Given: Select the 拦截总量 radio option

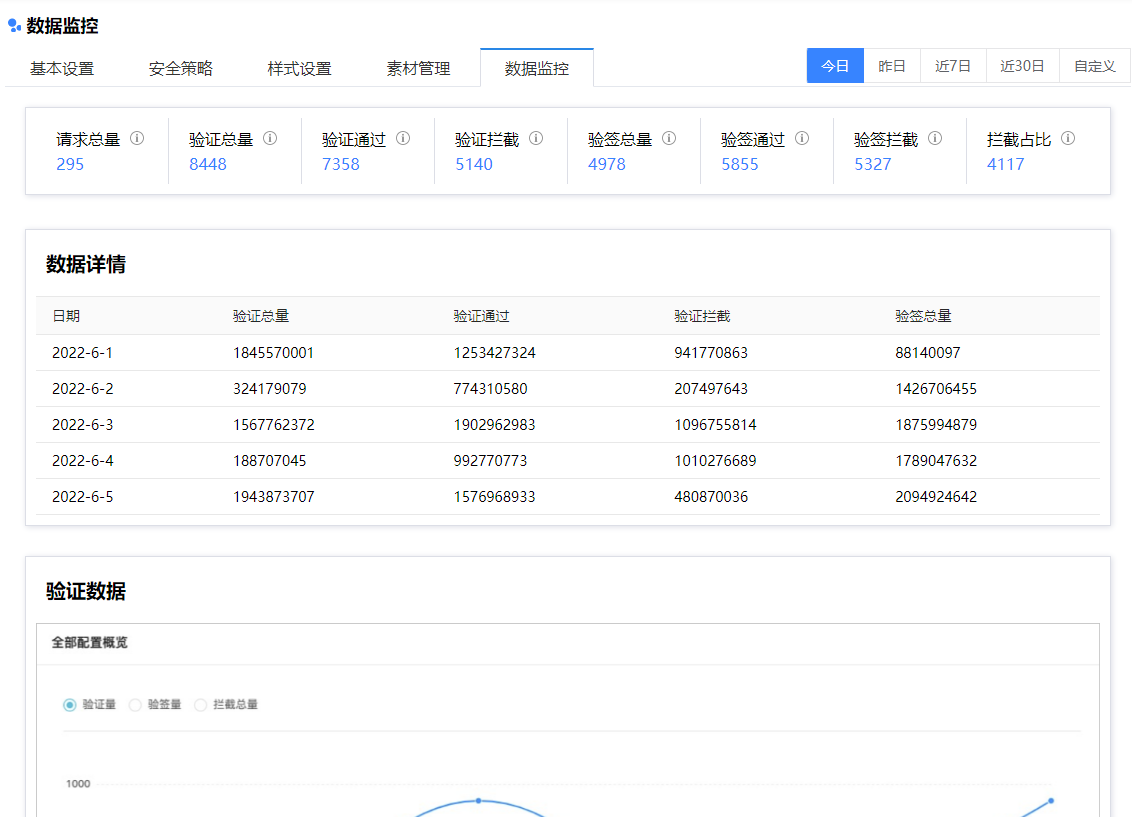Looking at the screenshot, I should [x=200, y=705].
